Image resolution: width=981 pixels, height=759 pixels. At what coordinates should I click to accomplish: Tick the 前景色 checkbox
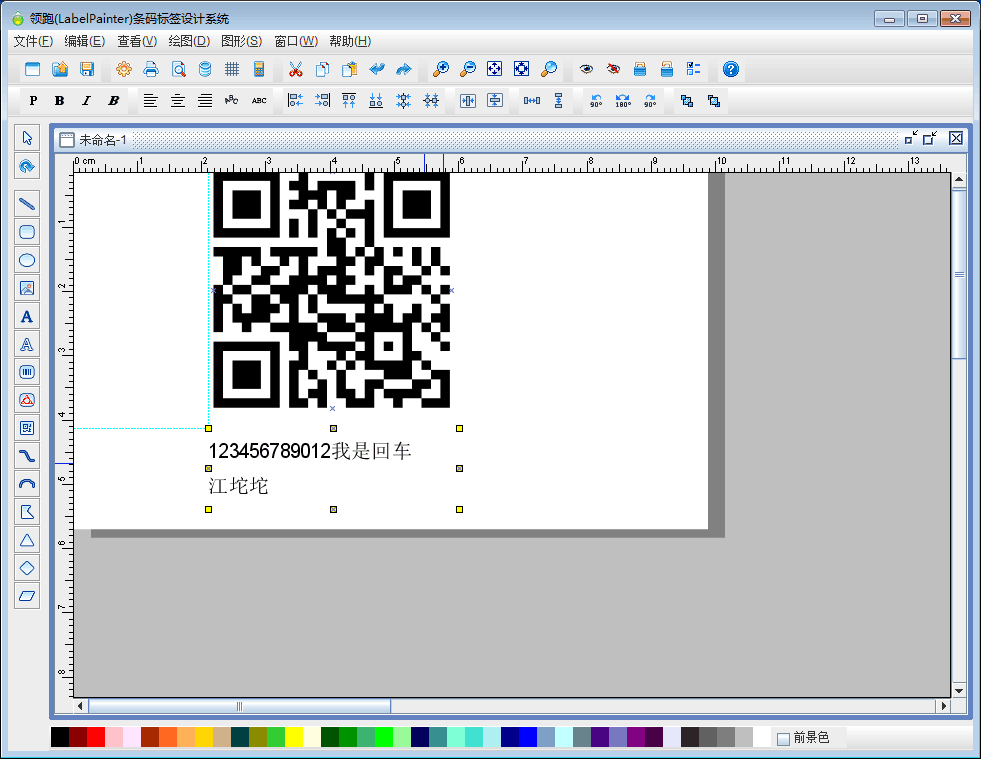783,739
